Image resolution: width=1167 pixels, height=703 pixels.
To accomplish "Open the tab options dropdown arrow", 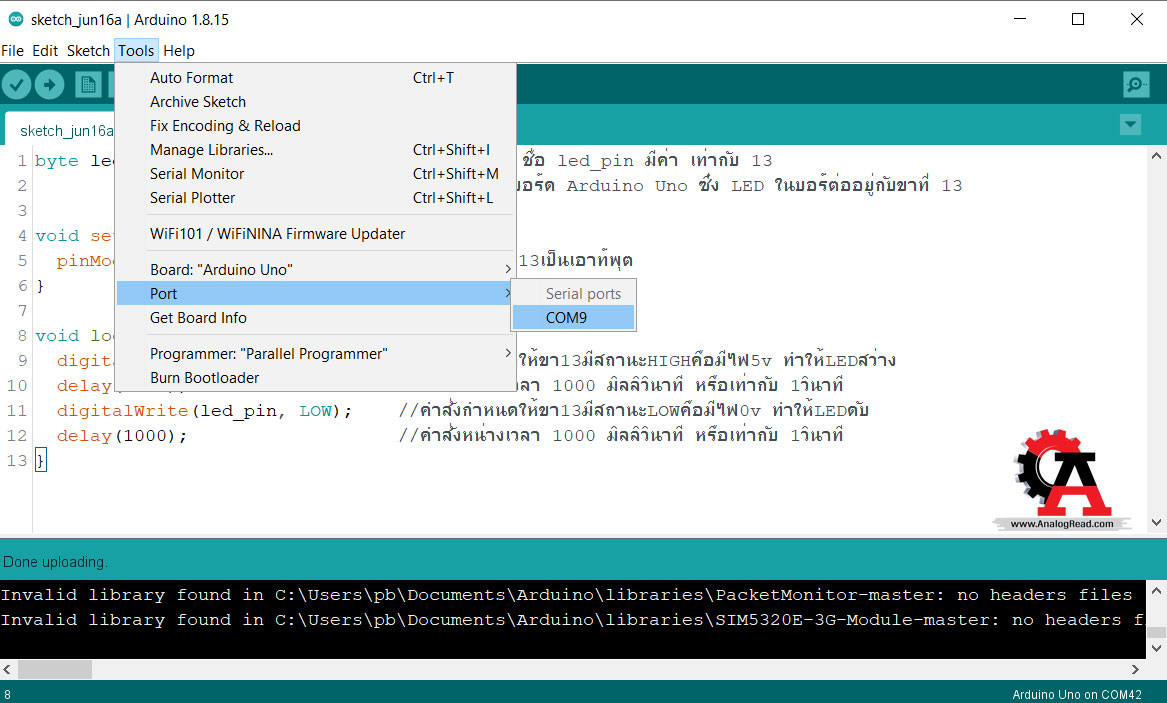I will (1131, 124).
